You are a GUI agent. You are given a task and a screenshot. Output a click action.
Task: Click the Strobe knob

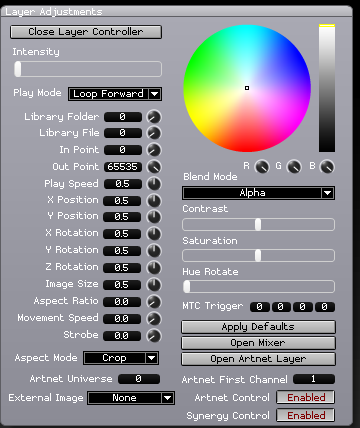coord(154,336)
